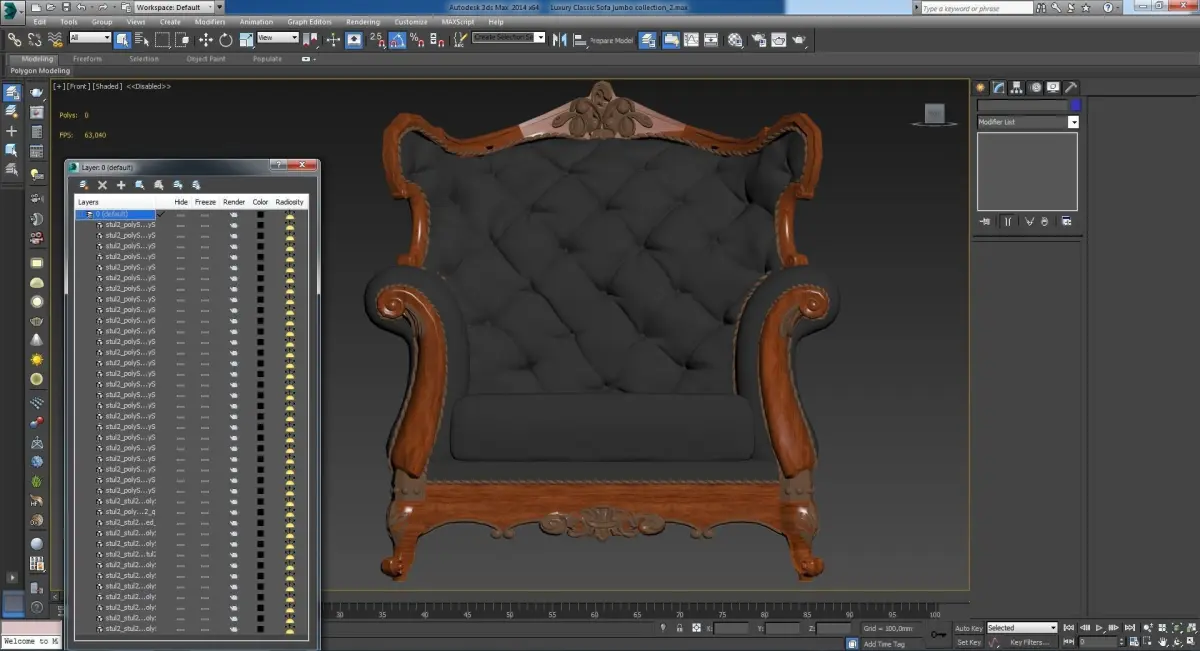This screenshot has height=651, width=1200.
Task: Open the Edit menu
Action: click(x=39, y=21)
